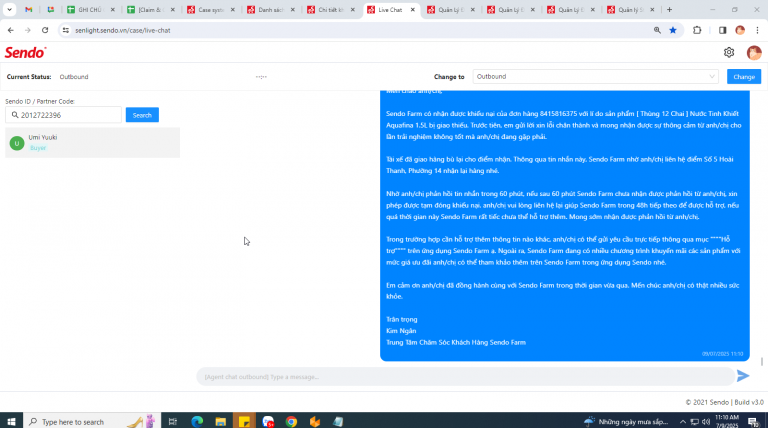Click the Kim Ngân signature line
The image size is (768, 428).
401,331
